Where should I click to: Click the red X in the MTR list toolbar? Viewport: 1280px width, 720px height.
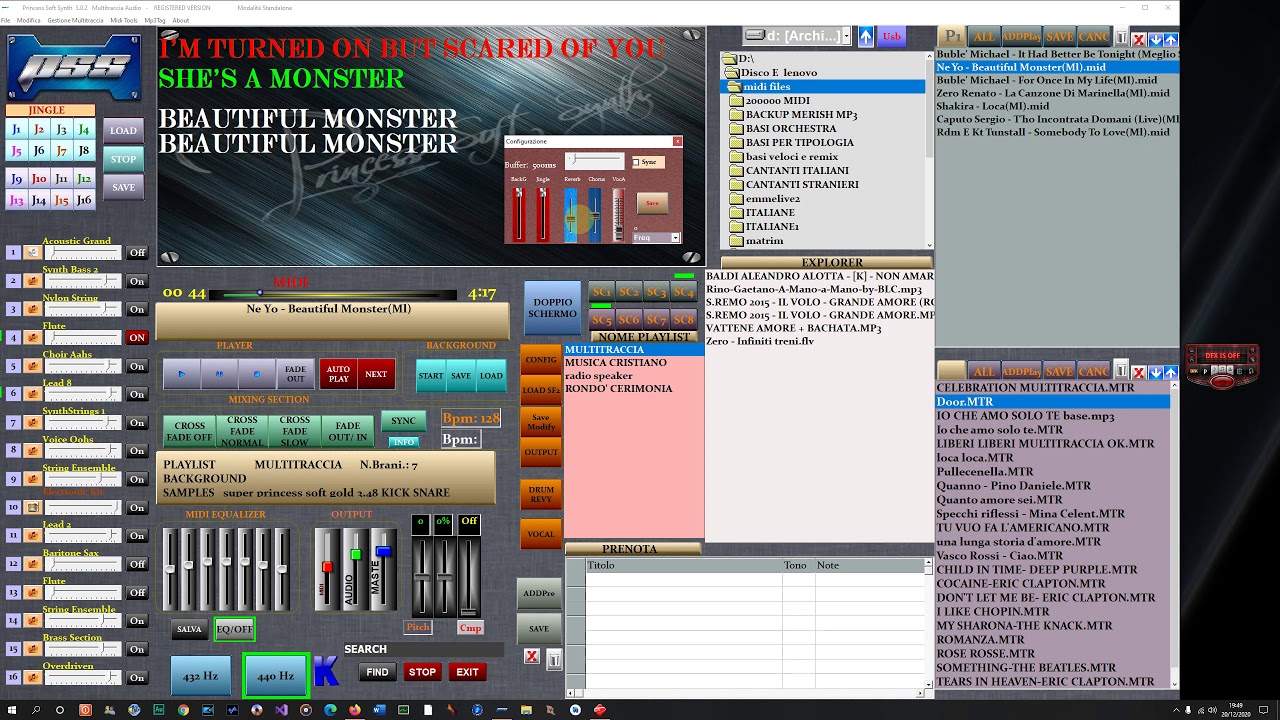1139,372
